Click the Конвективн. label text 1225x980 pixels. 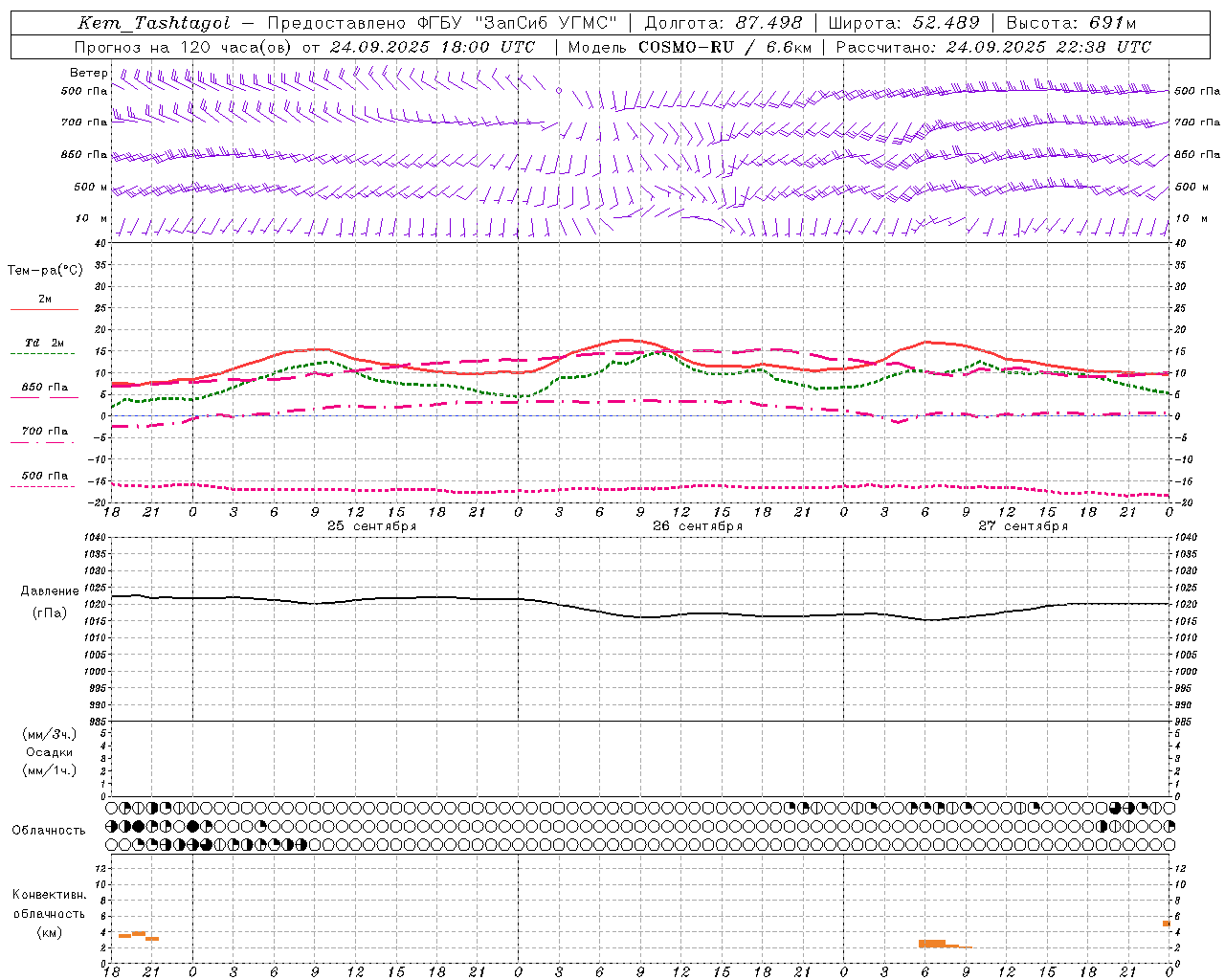coord(49,895)
